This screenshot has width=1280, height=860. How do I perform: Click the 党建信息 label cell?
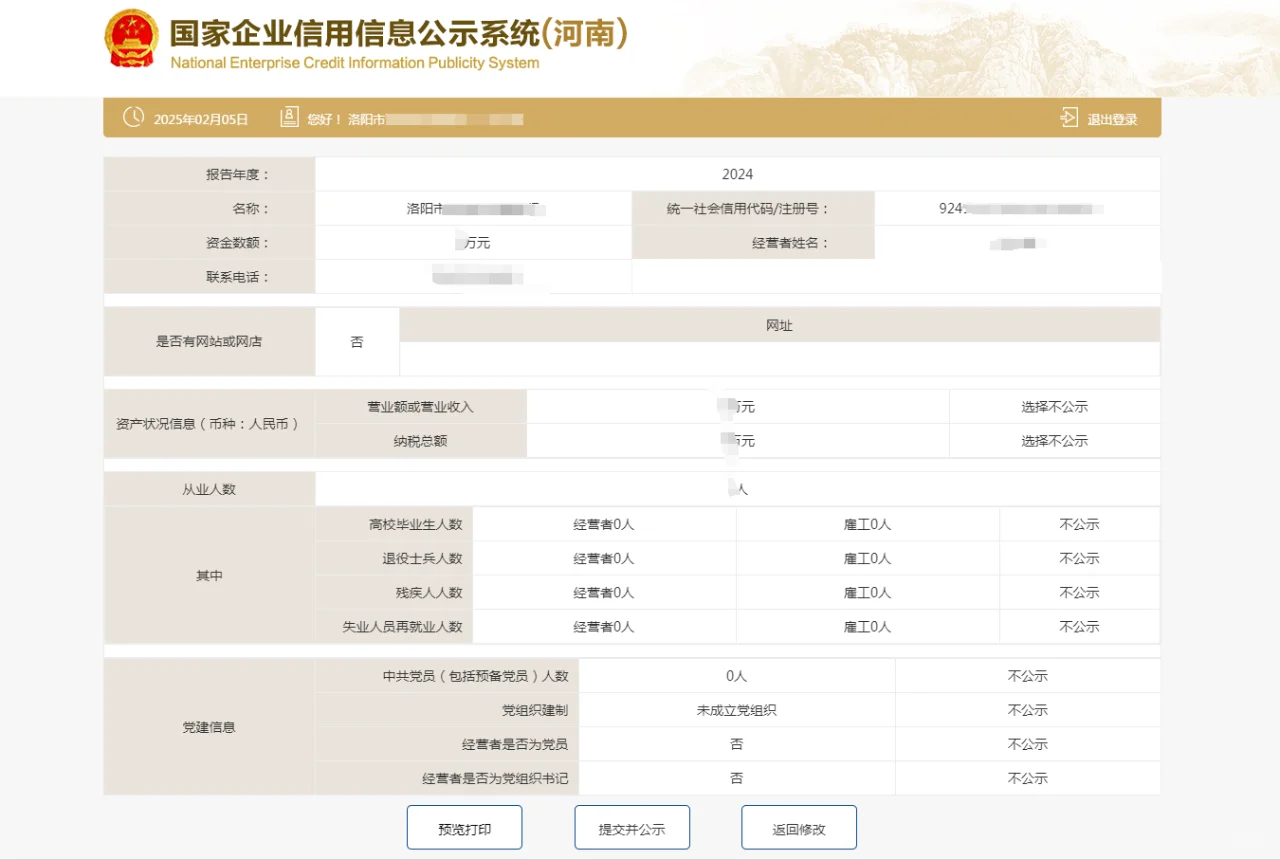point(209,727)
